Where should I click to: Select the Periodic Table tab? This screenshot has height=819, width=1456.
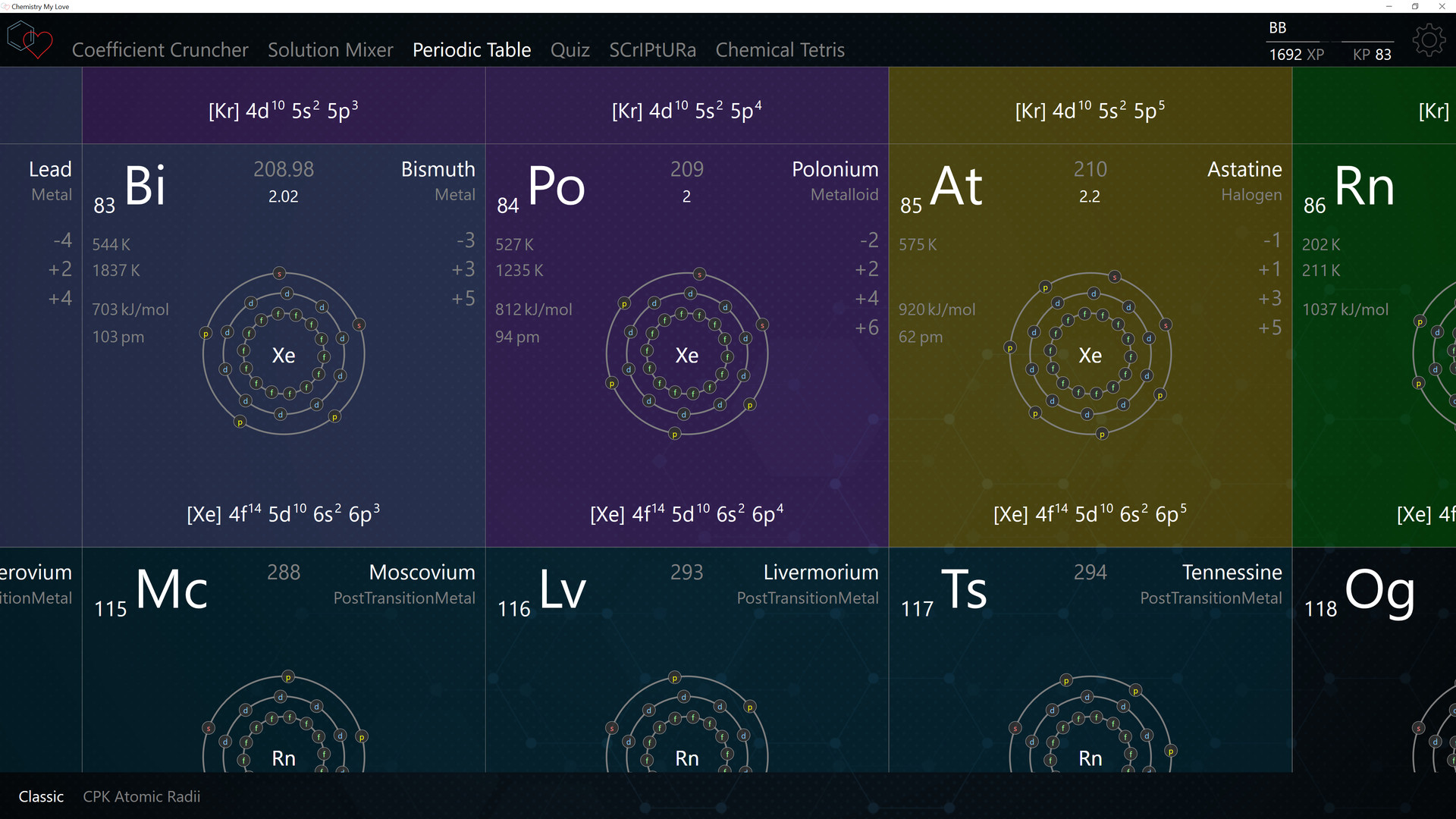click(x=472, y=50)
